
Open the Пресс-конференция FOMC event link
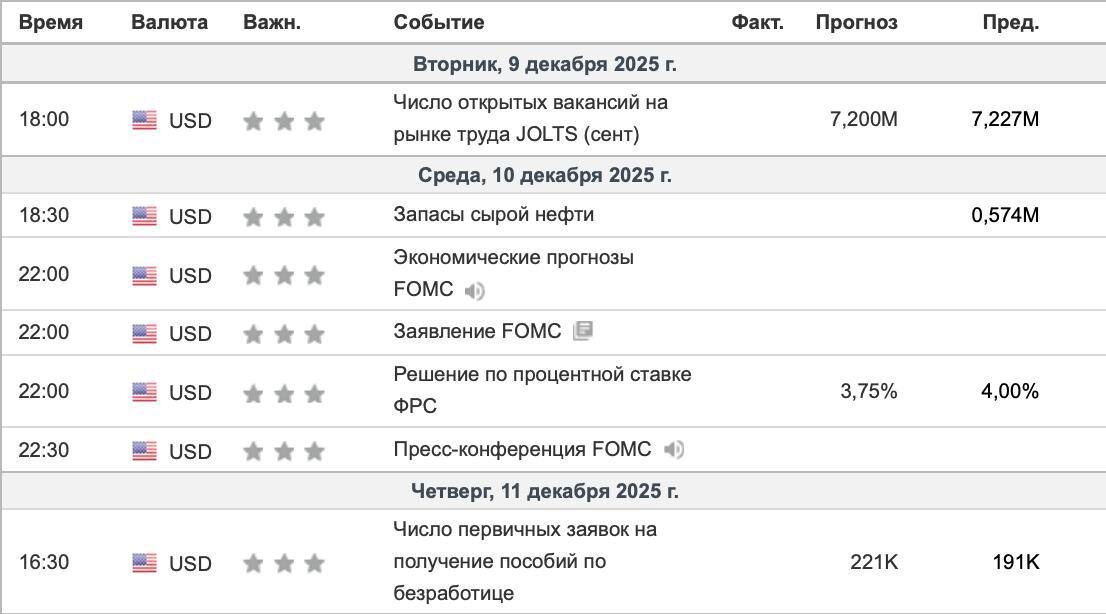pos(522,449)
